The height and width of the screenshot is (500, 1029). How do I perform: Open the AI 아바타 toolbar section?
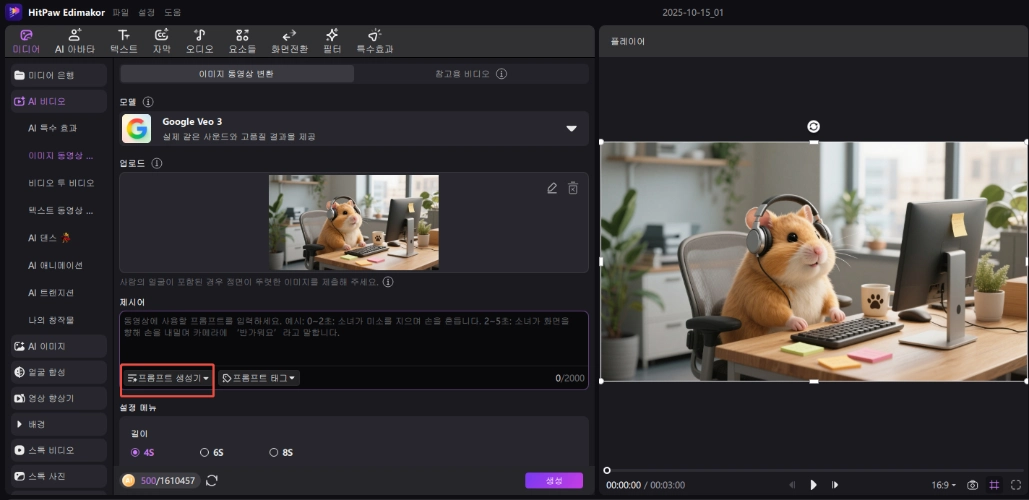(75, 40)
